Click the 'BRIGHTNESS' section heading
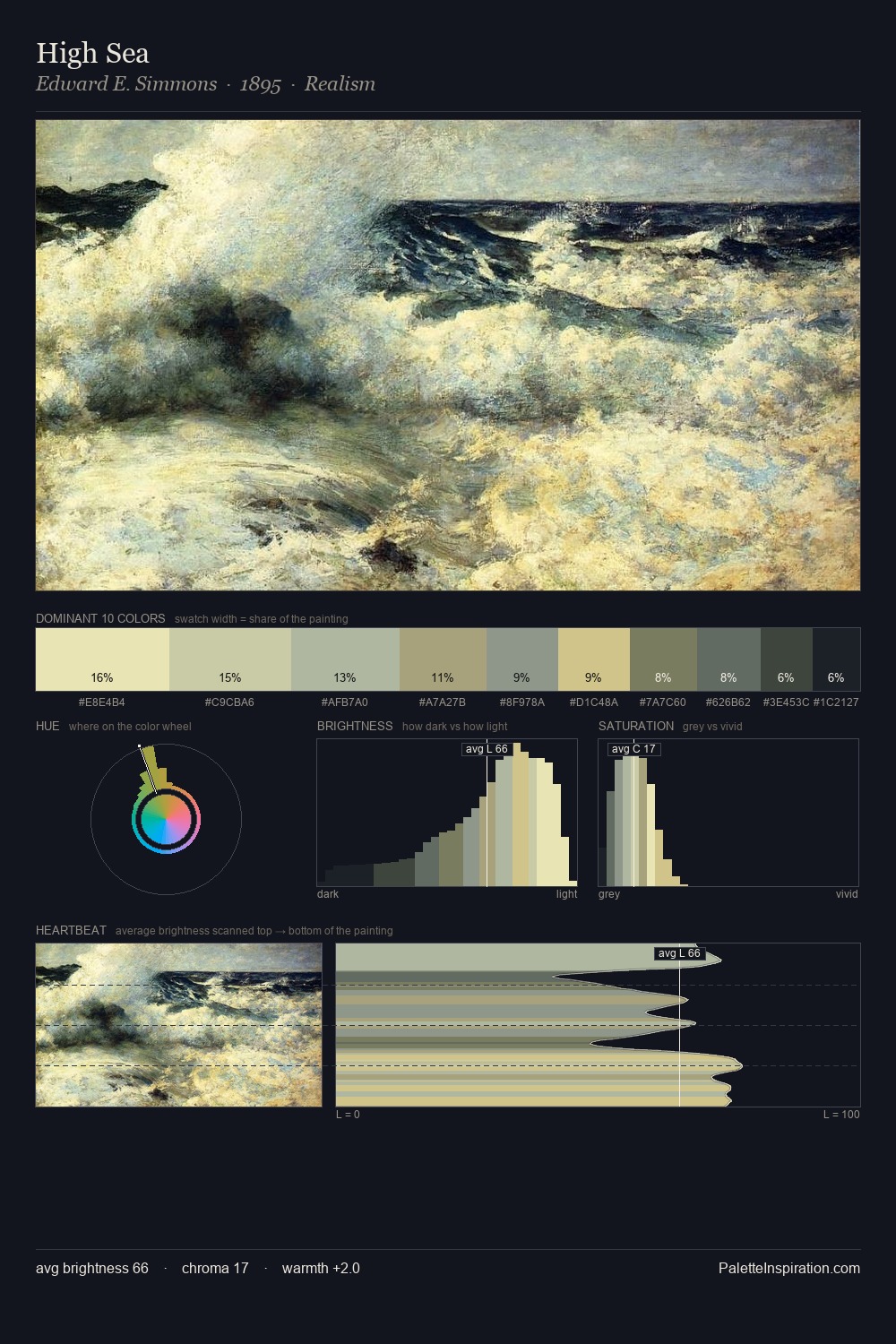The height and width of the screenshot is (1344, 896). (x=355, y=726)
